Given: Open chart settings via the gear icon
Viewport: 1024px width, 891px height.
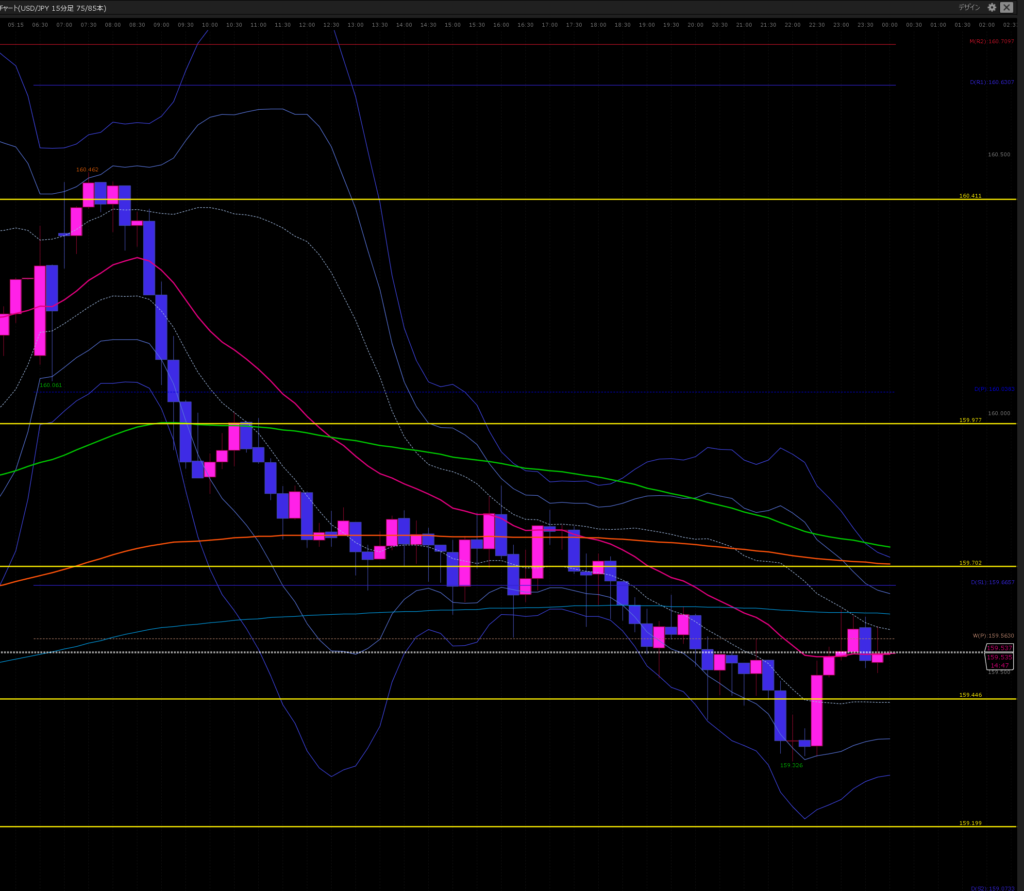Looking at the screenshot, I should (992, 6).
